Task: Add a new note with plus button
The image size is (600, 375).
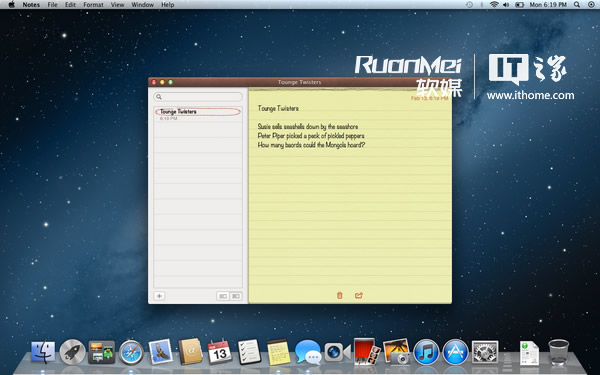Action: point(159,296)
